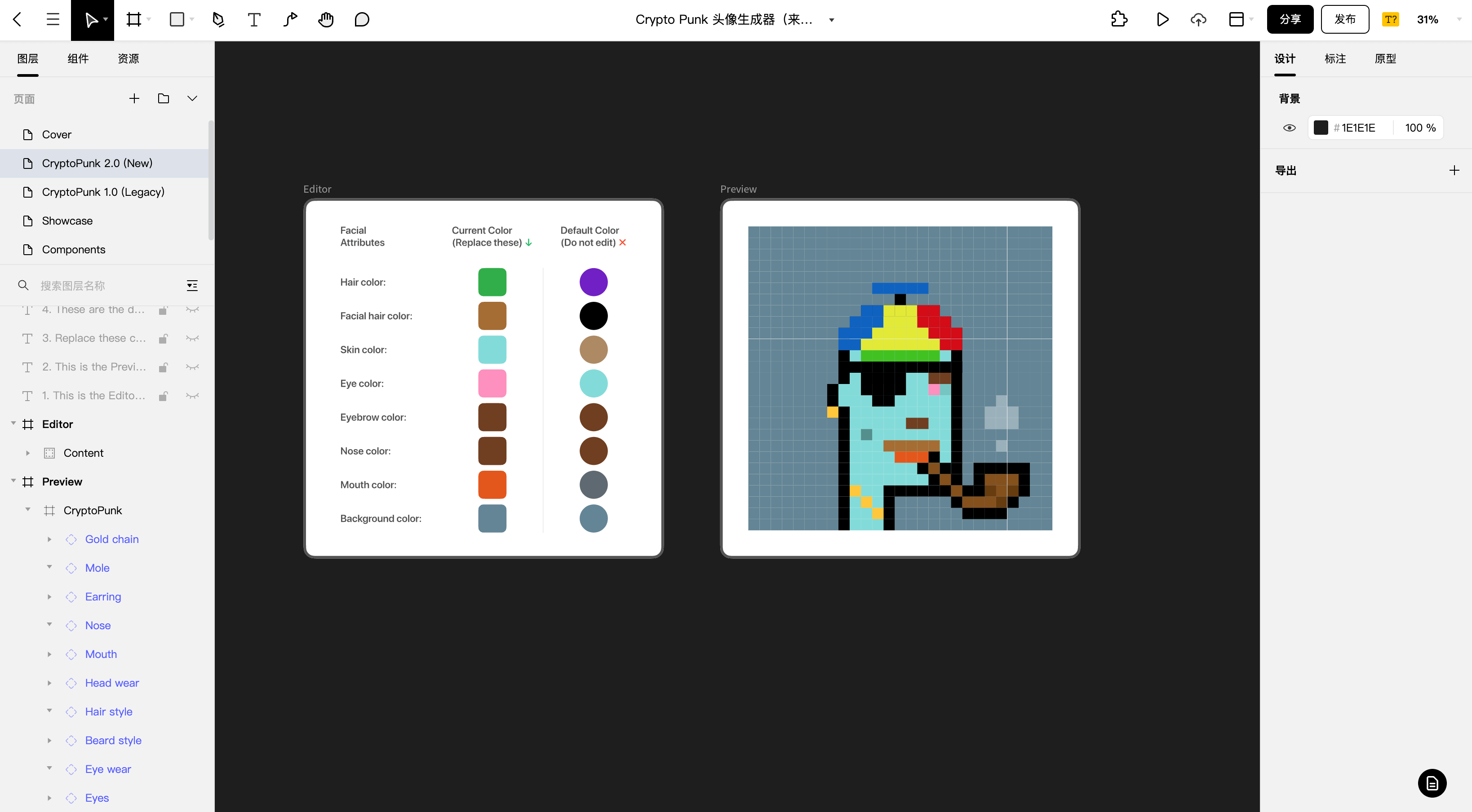Toggle background color visibility eye
The image size is (1472, 812).
point(1289,128)
